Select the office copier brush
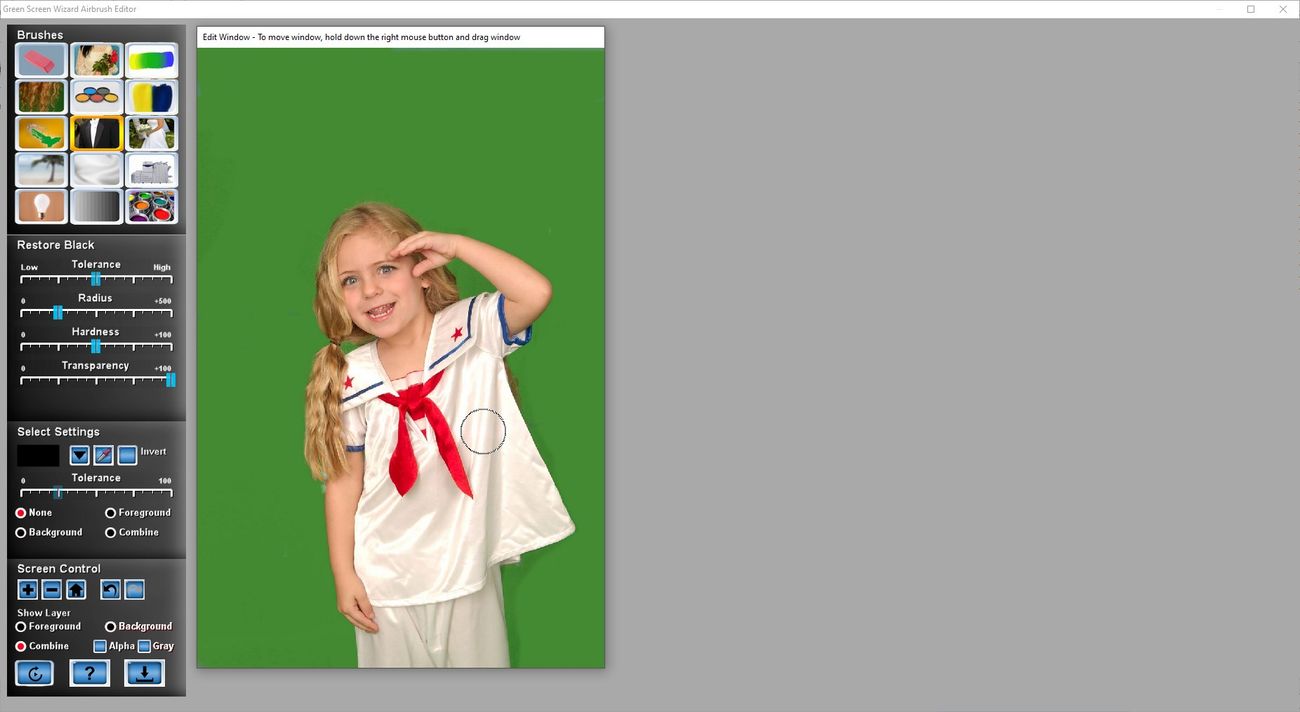Viewport: 1300px width, 712px height. (x=152, y=170)
